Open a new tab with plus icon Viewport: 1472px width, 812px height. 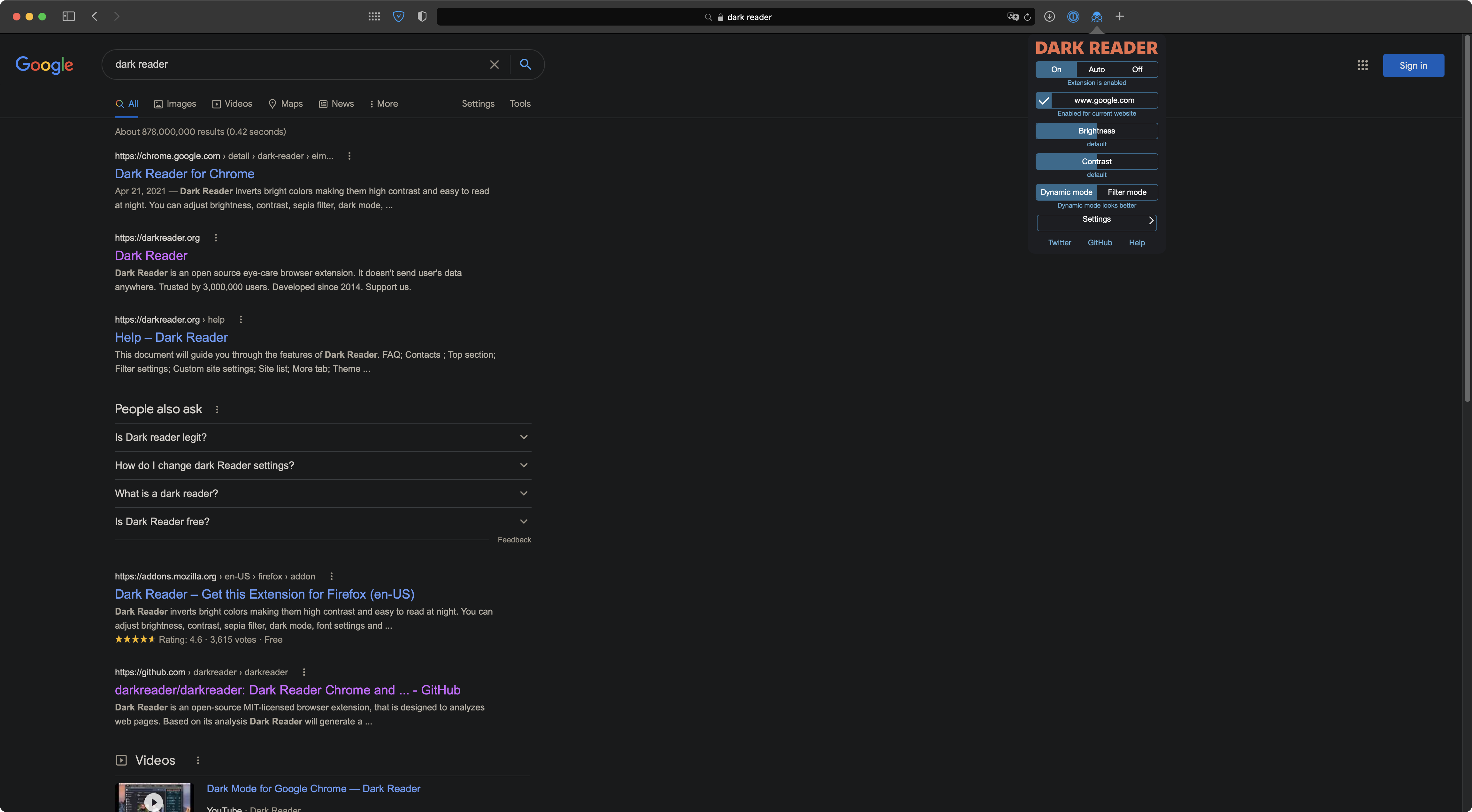[1120, 17]
